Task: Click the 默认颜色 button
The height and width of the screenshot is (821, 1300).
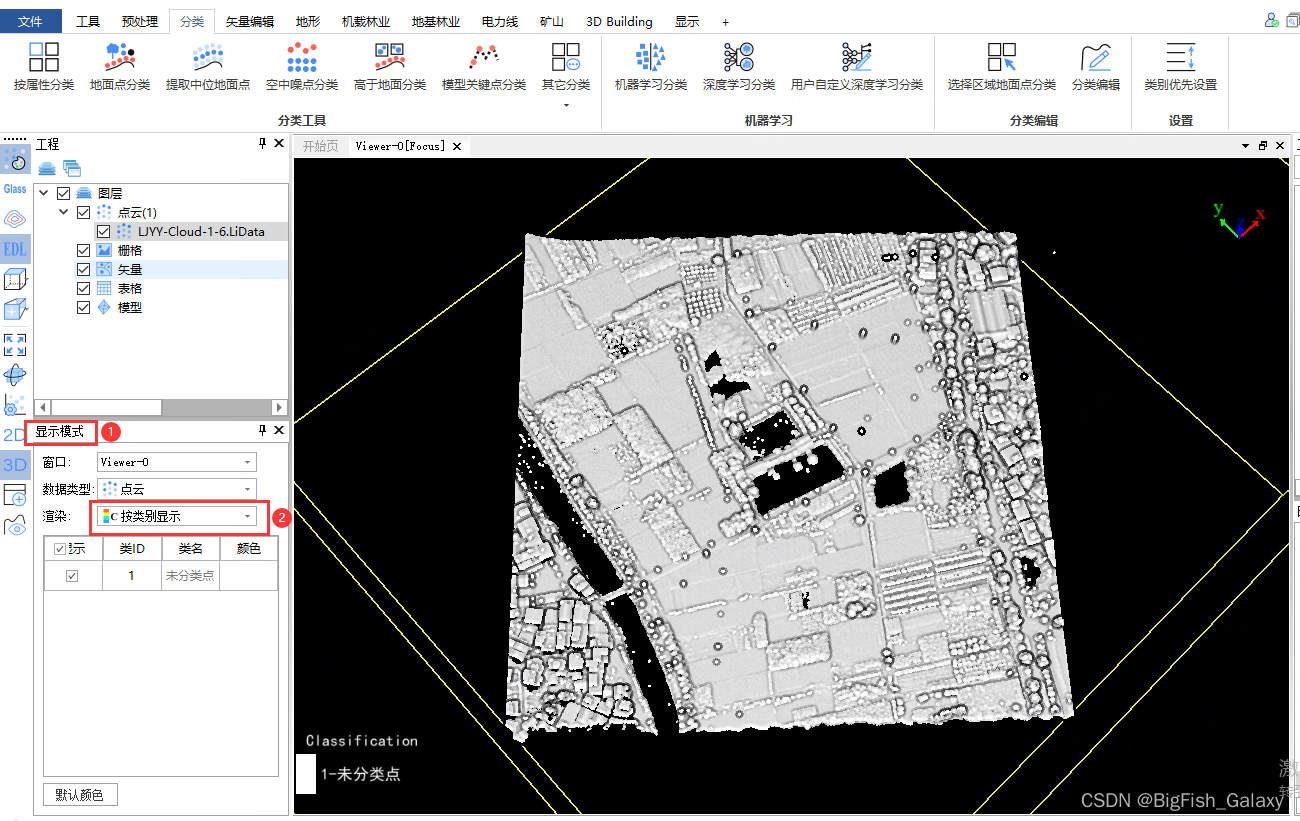Action: [x=80, y=795]
